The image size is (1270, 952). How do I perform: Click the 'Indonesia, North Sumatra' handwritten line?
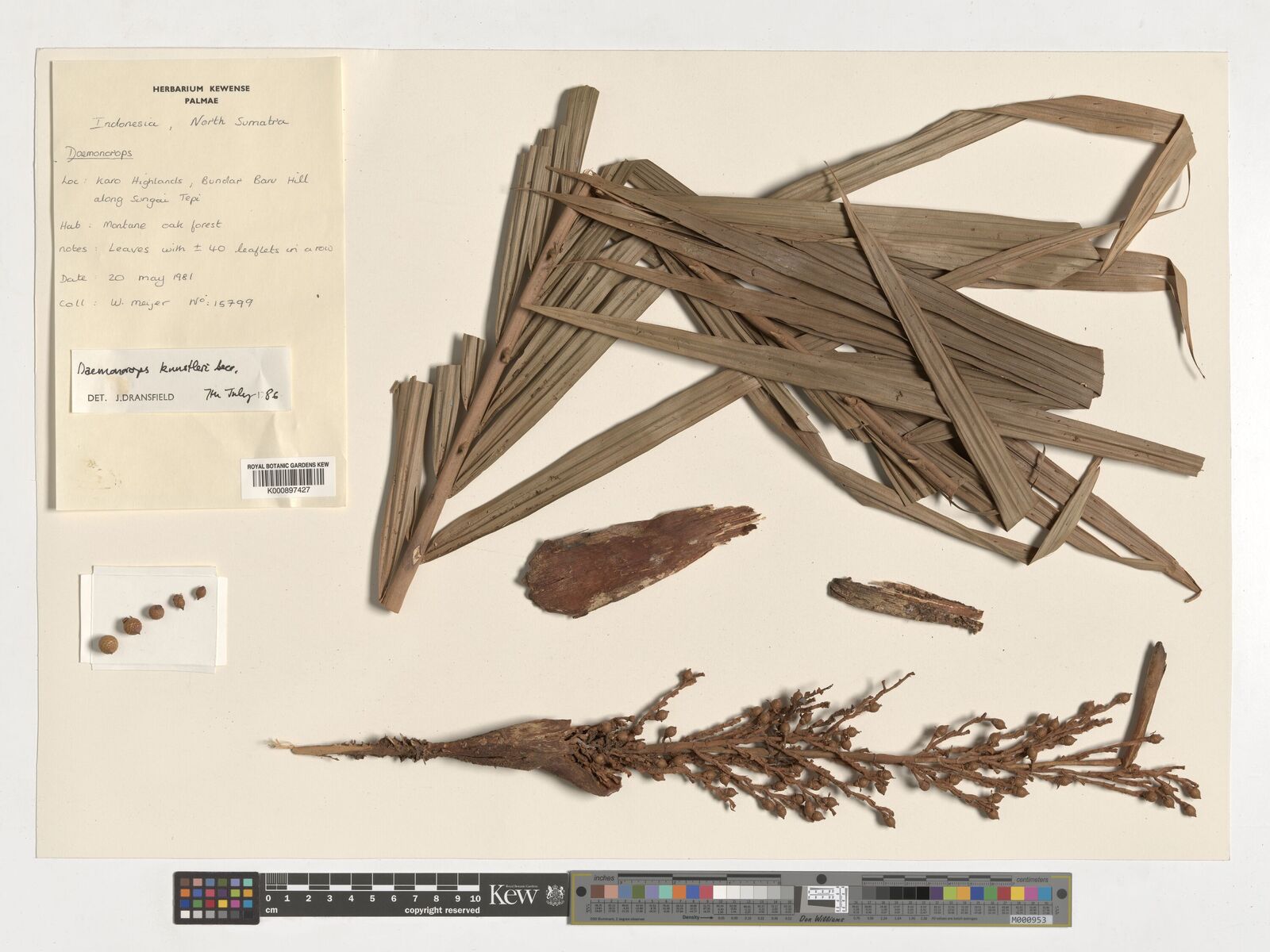click(190, 123)
